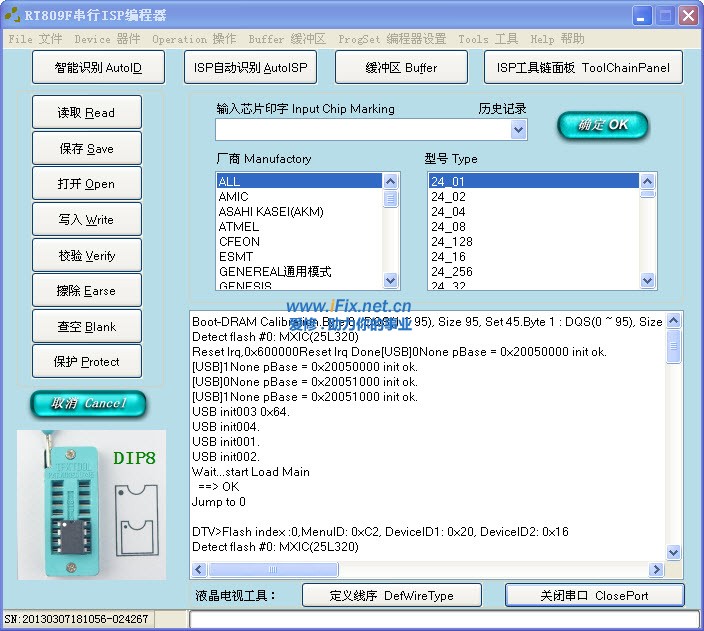This screenshot has height=631, width=704.
Task: Select ALL in the Manufactory list
Action: (299, 181)
